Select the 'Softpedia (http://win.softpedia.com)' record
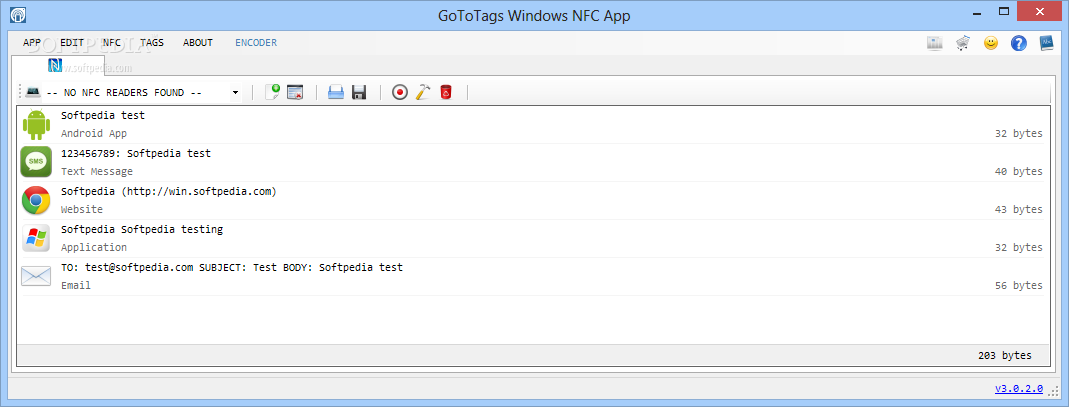 [x=532, y=200]
